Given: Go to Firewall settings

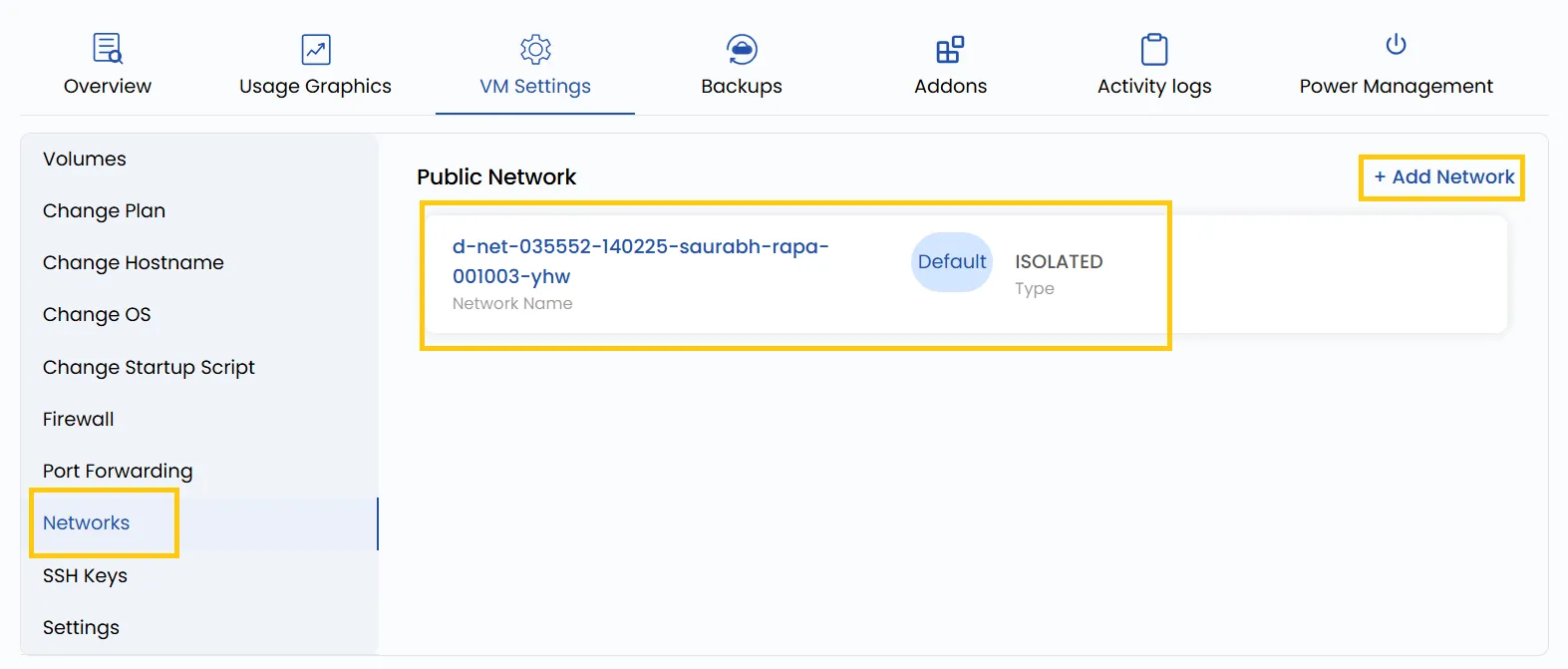Looking at the screenshot, I should tap(78, 420).
